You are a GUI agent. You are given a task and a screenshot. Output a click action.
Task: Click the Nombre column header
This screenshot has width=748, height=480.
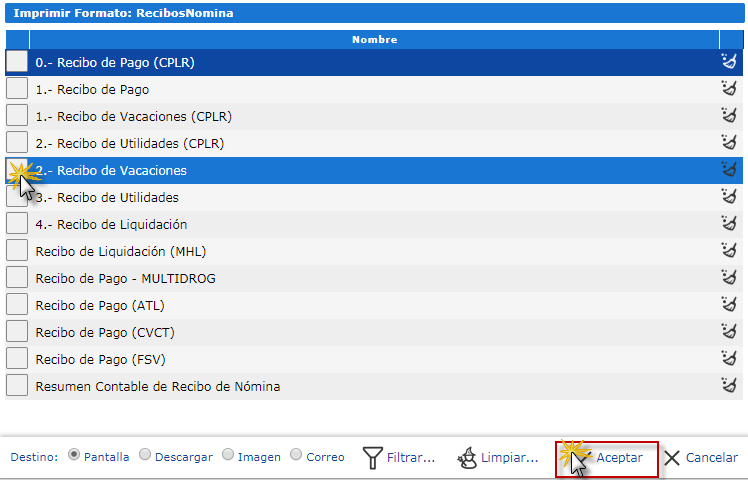pyautogui.click(x=374, y=40)
